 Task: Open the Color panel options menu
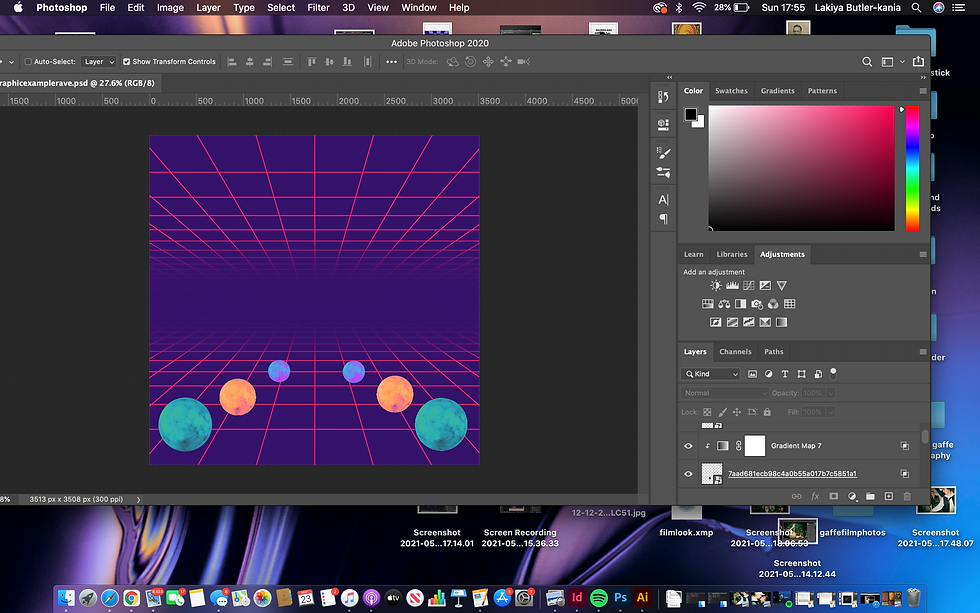coord(922,91)
